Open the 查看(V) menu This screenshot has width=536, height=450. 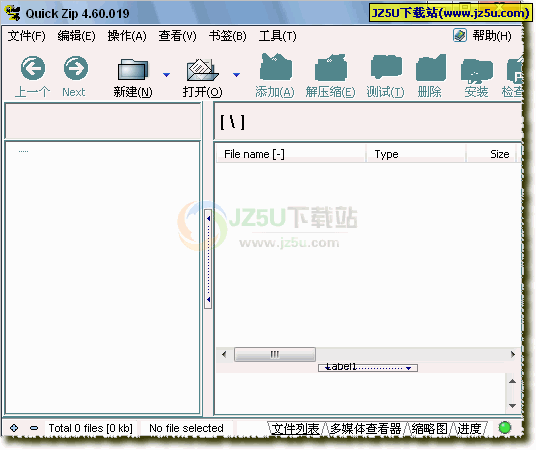pos(177,36)
